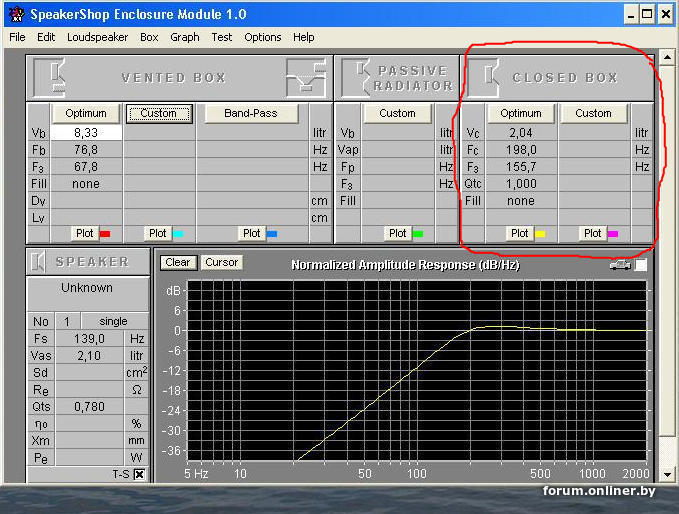Open the Options menu
The width and height of the screenshot is (679, 514).
pos(262,37)
